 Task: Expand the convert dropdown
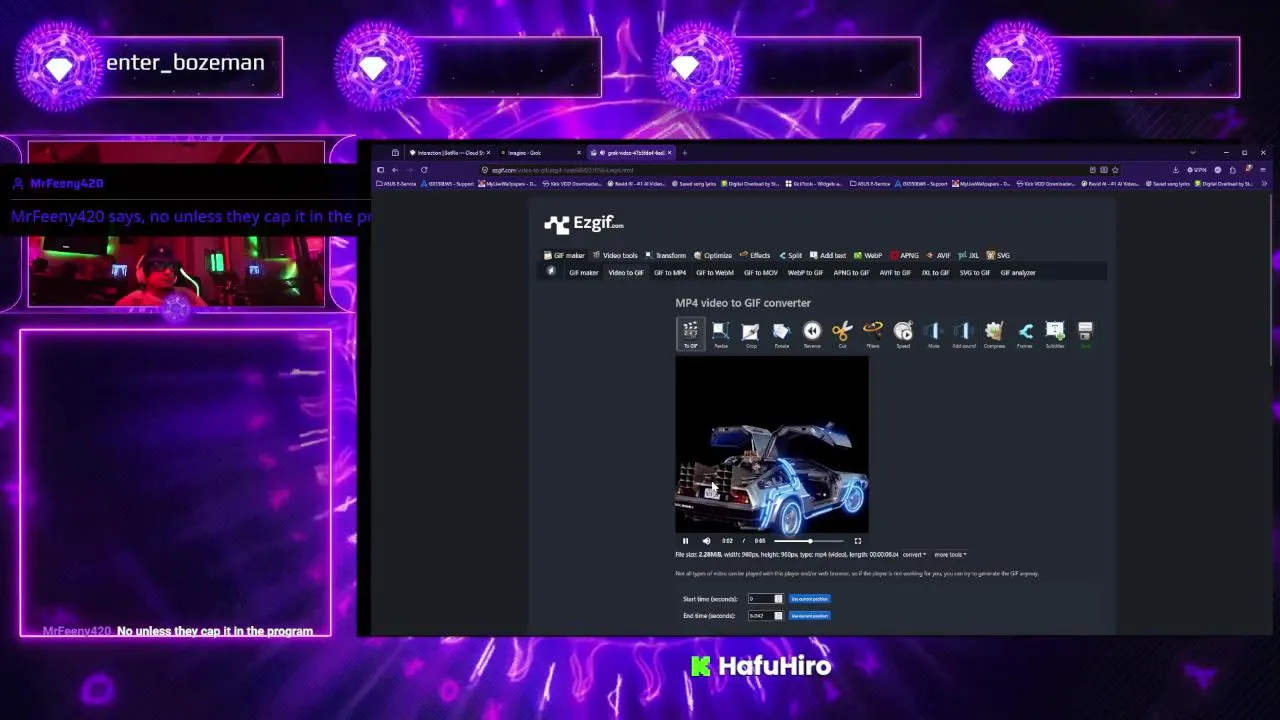(x=914, y=554)
